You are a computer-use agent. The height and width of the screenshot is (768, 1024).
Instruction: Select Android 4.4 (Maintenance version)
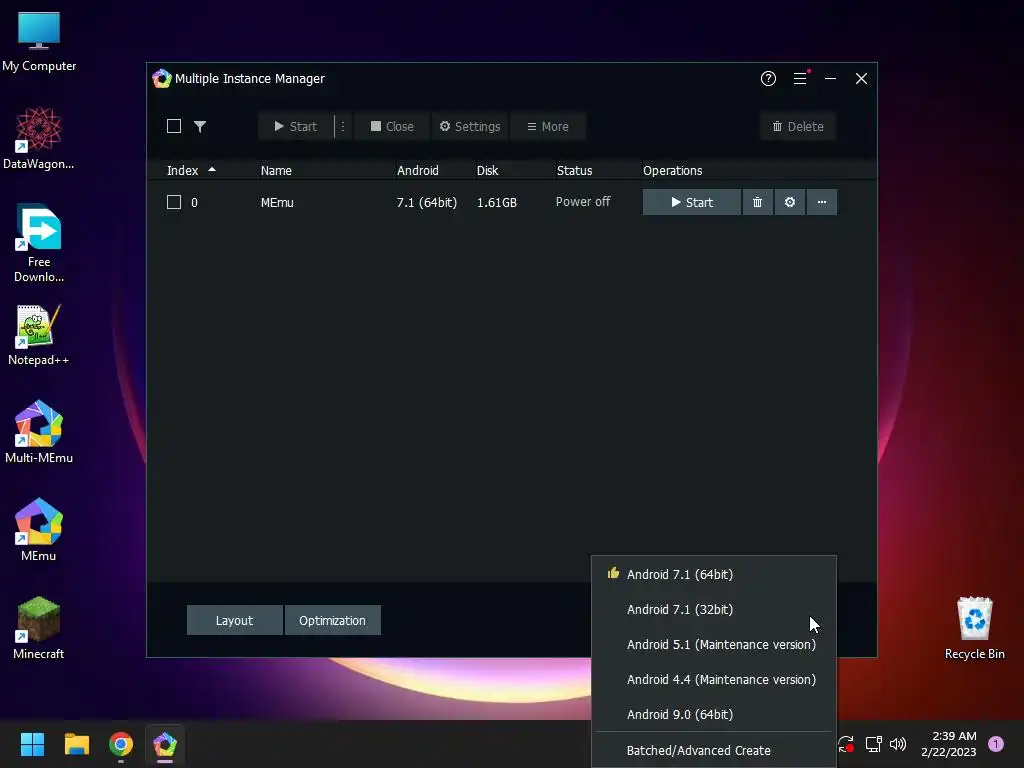tap(714, 680)
